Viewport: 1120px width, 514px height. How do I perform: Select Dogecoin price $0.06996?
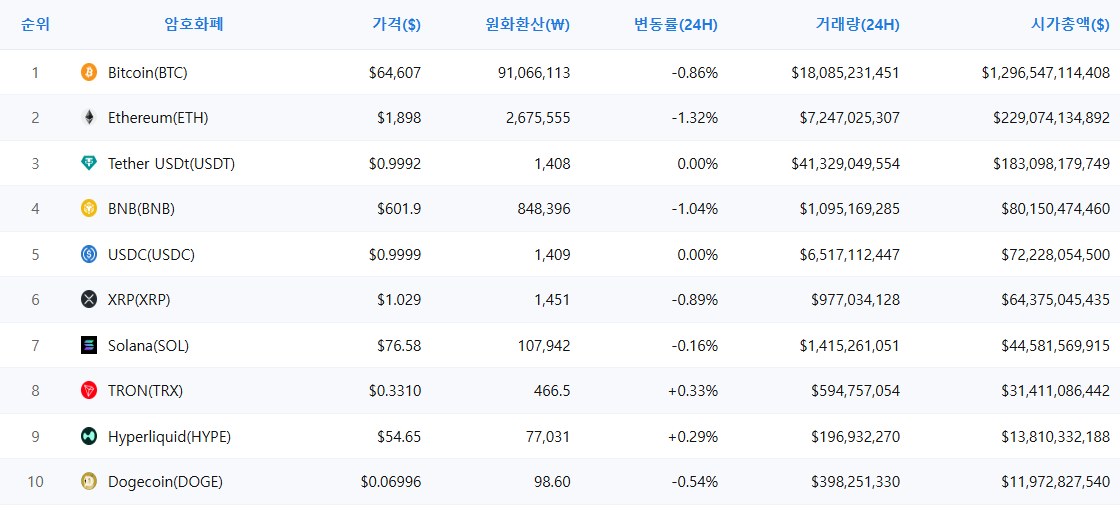tap(391, 482)
